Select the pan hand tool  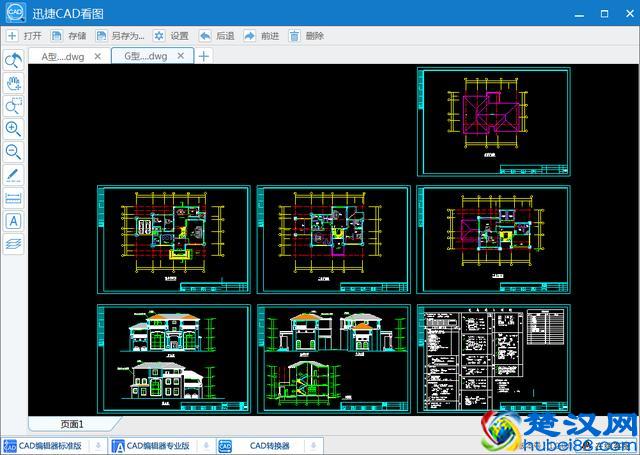point(14,83)
